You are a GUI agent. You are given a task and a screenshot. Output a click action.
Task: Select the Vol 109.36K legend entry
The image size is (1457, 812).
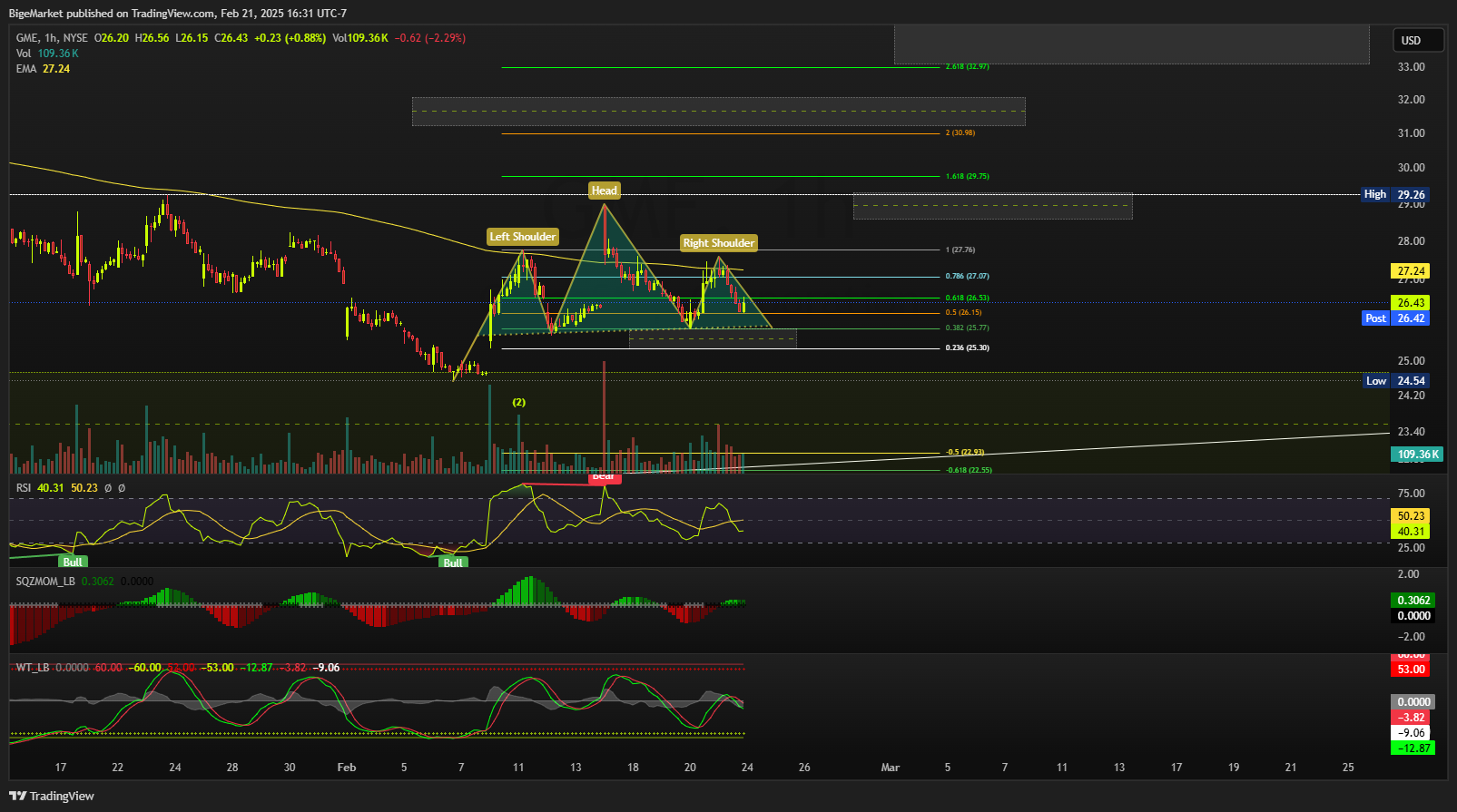[47, 54]
